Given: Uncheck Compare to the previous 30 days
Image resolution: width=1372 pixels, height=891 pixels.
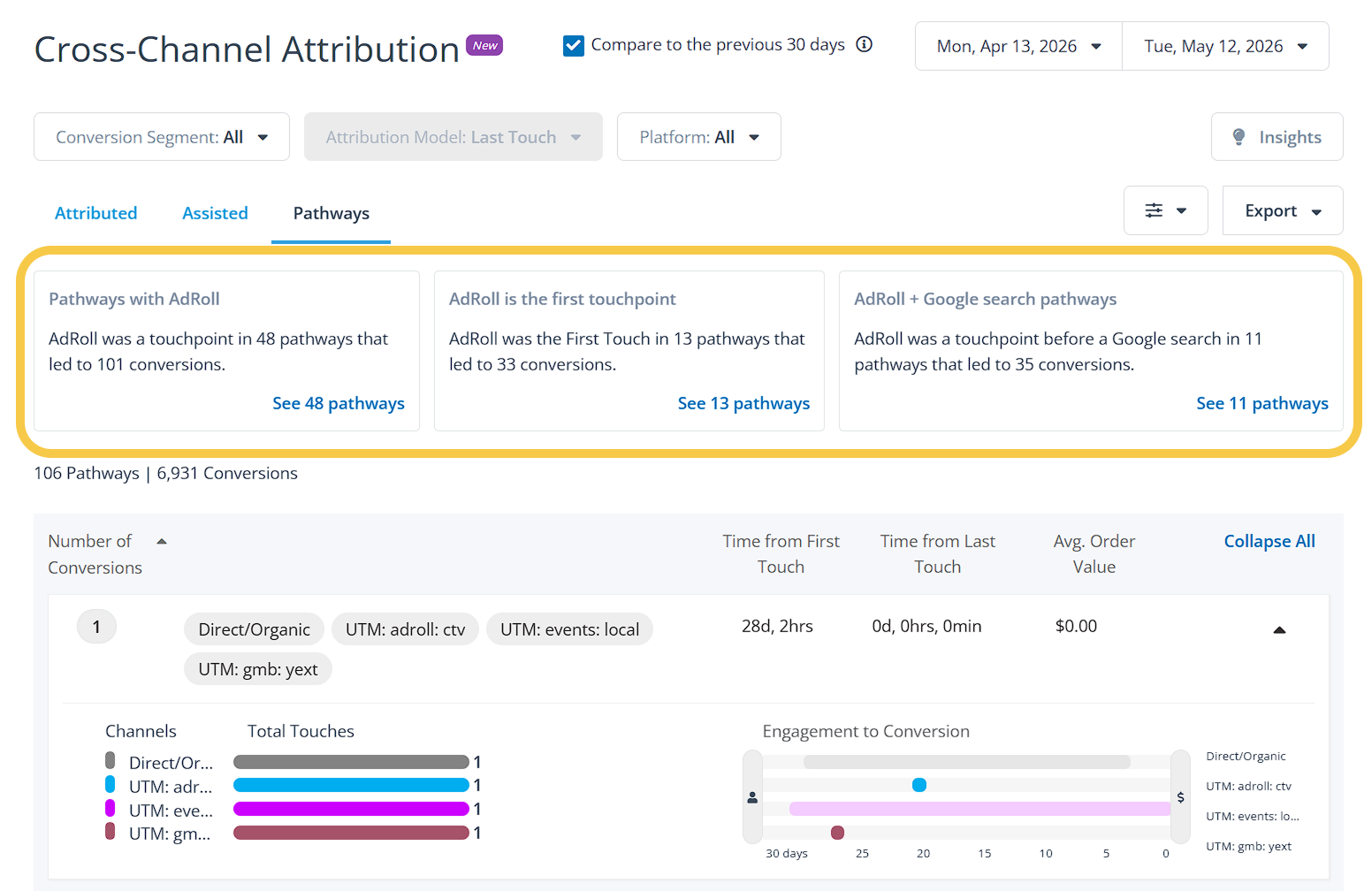Looking at the screenshot, I should coord(574,46).
